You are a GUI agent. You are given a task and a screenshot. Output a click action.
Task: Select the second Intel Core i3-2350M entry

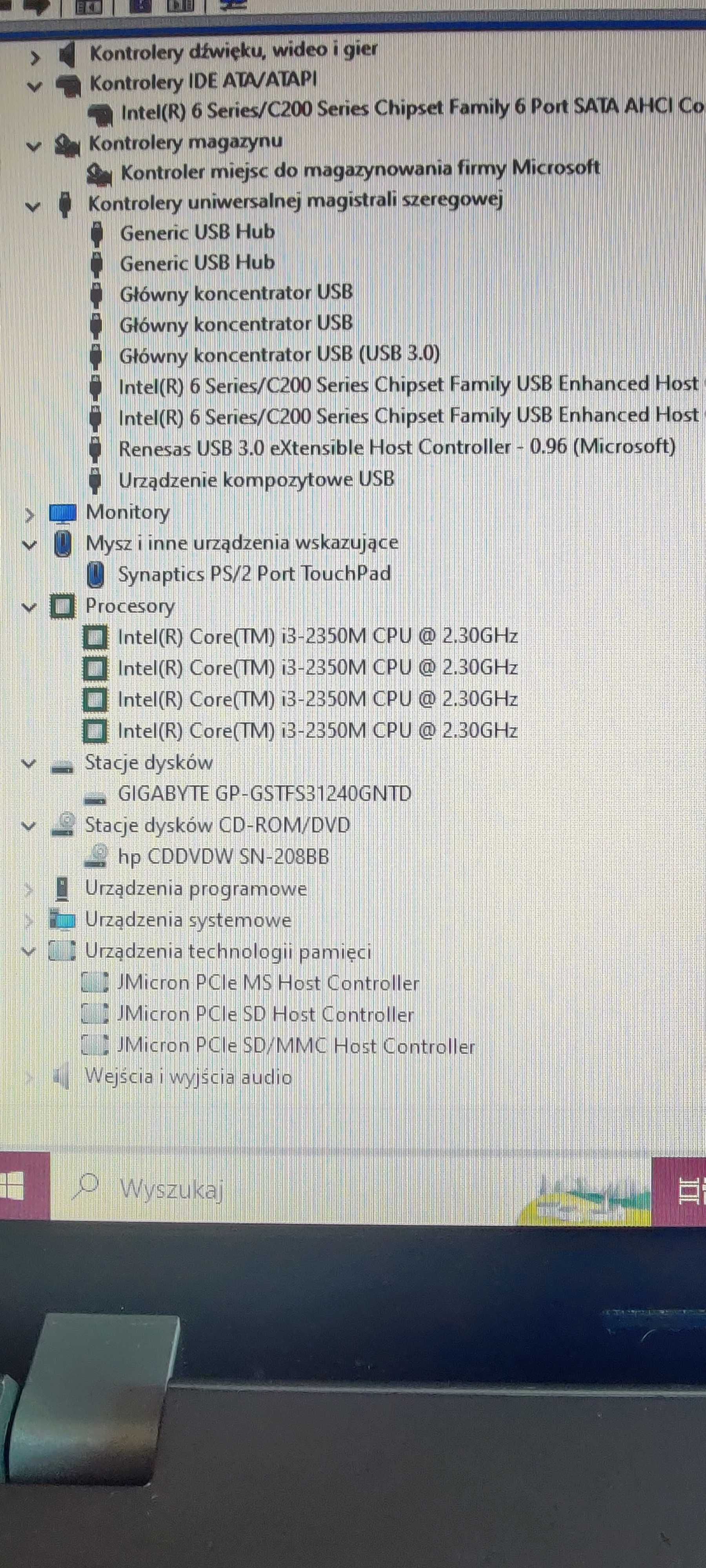coord(317,668)
